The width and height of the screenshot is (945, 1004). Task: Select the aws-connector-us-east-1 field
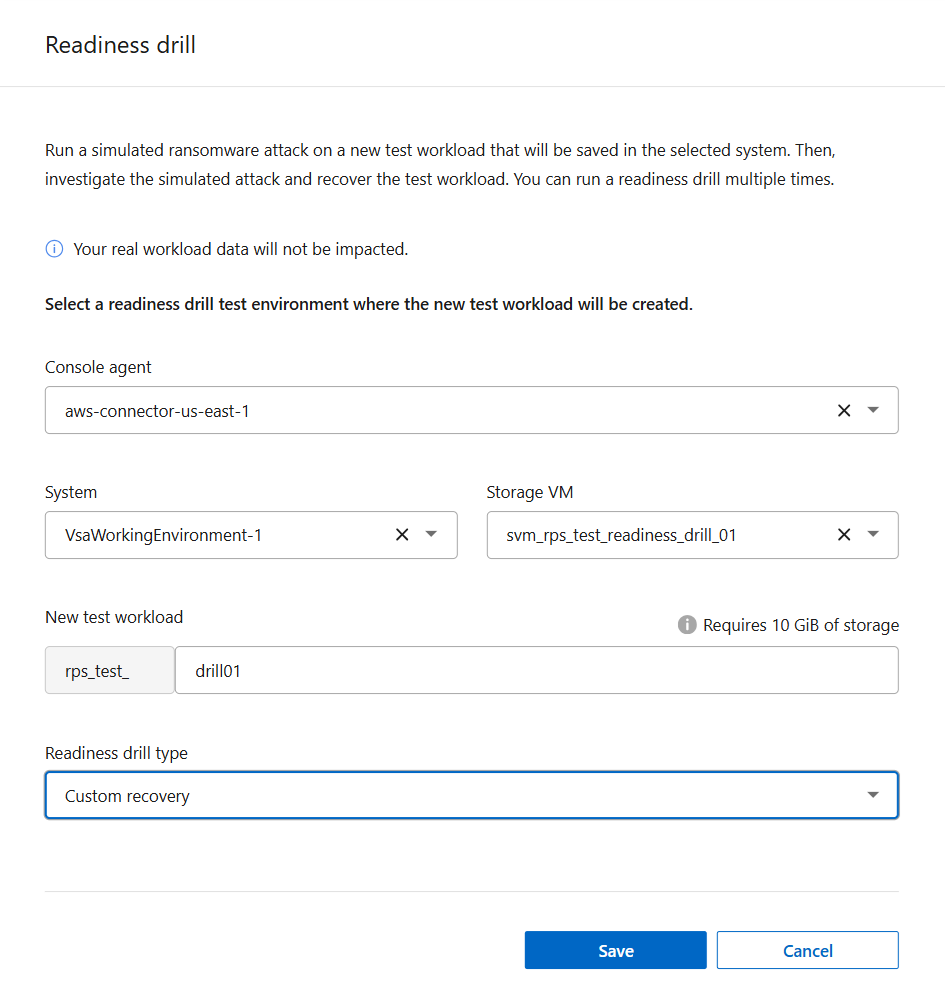point(400,410)
